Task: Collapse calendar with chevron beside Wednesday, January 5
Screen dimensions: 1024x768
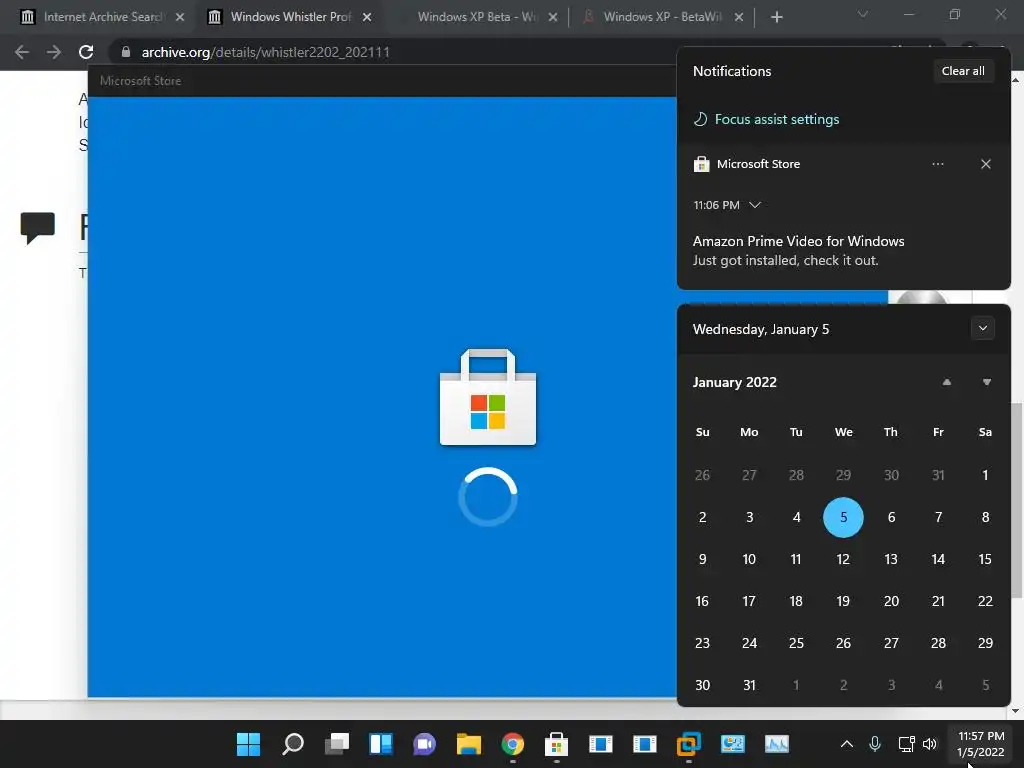Action: [982, 328]
